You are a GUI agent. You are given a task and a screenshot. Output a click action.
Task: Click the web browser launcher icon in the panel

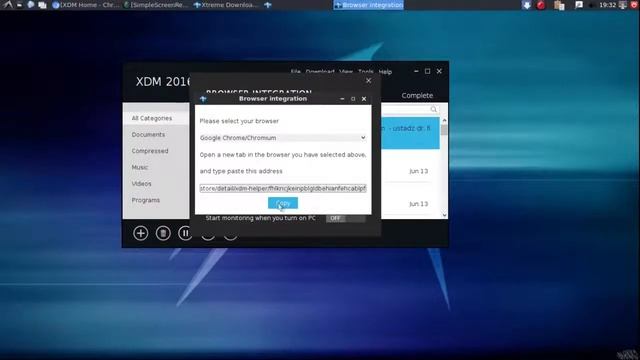[31, 5]
